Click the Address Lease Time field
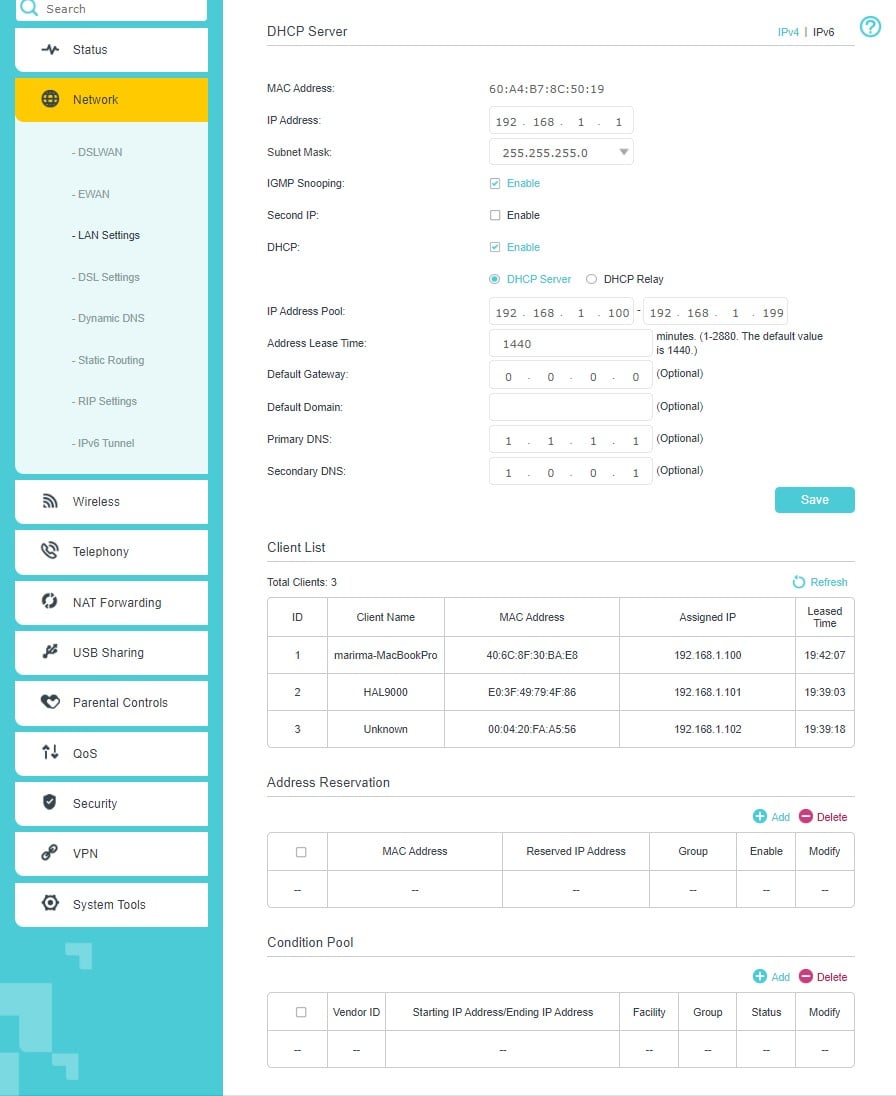The height and width of the screenshot is (1096, 896). (x=571, y=343)
